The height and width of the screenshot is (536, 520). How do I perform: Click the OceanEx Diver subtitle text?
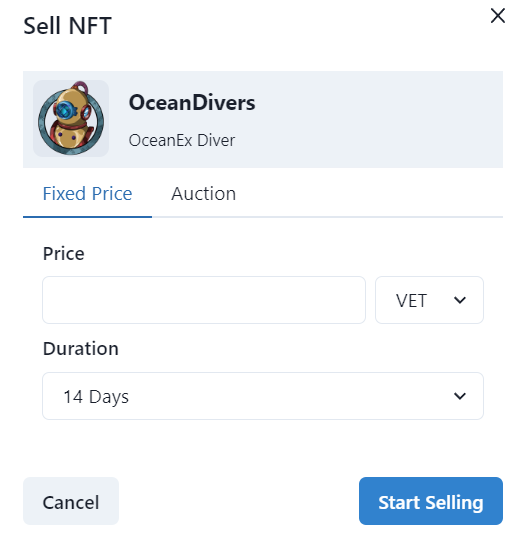click(x=182, y=140)
